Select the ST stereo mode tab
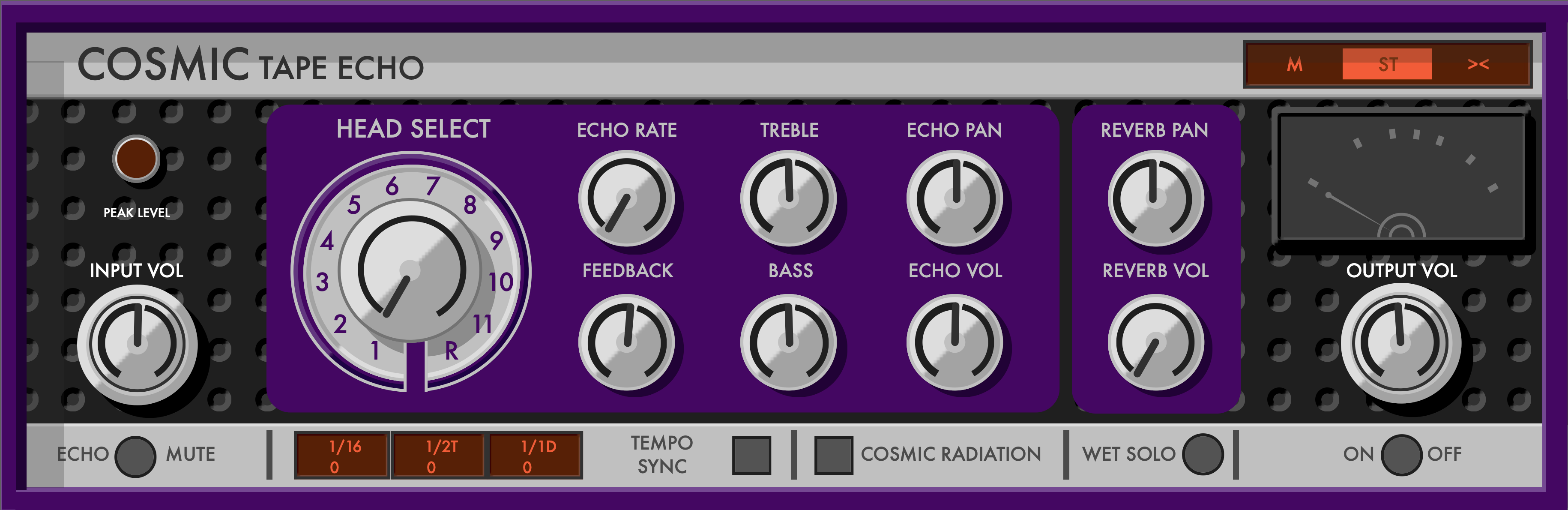The width and height of the screenshot is (1568, 510). click(1387, 64)
